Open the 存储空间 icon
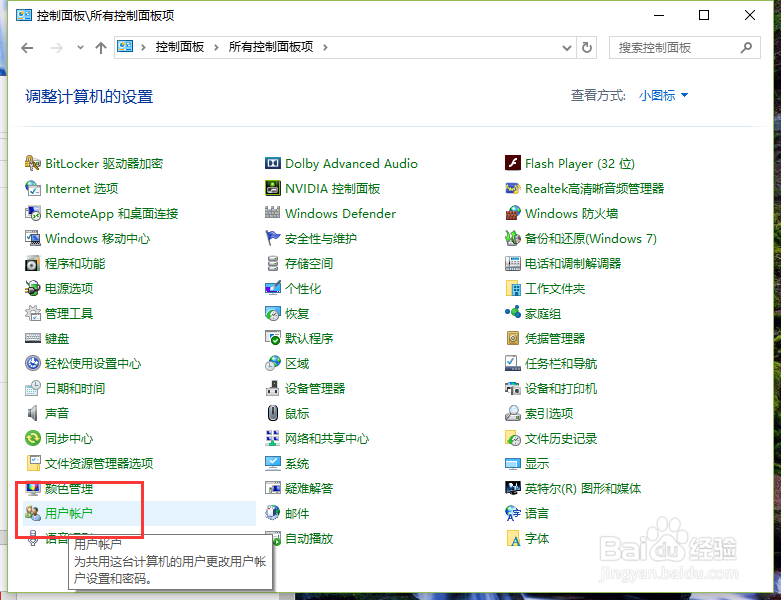 pos(272,263)
